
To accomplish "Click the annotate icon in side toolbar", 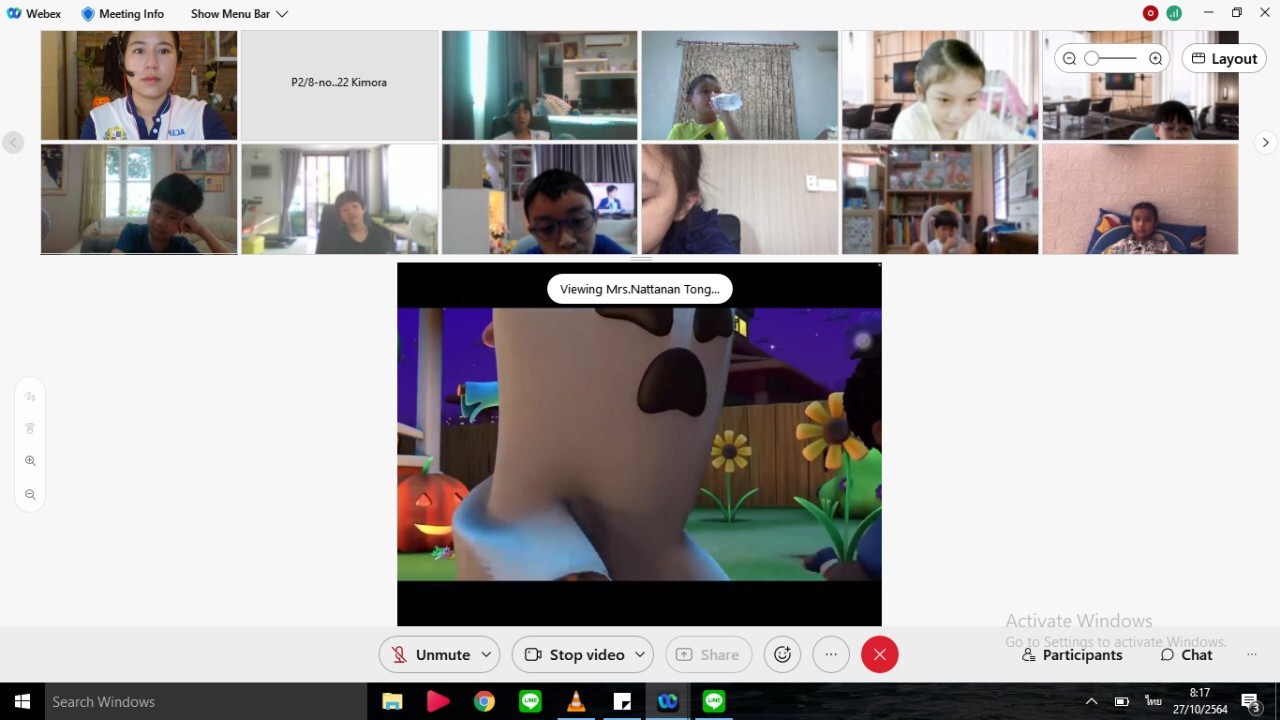I will tap(30, 397).
